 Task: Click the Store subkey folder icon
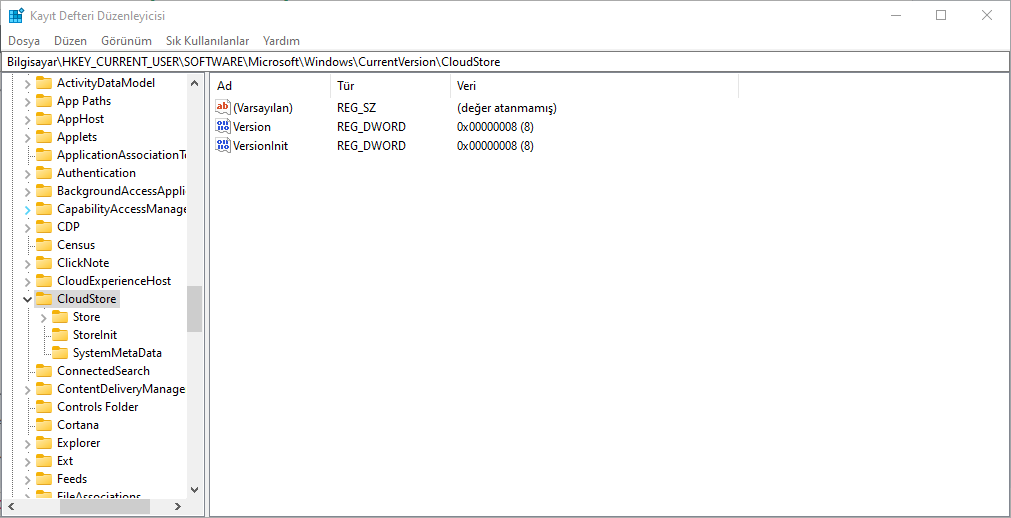60,317
